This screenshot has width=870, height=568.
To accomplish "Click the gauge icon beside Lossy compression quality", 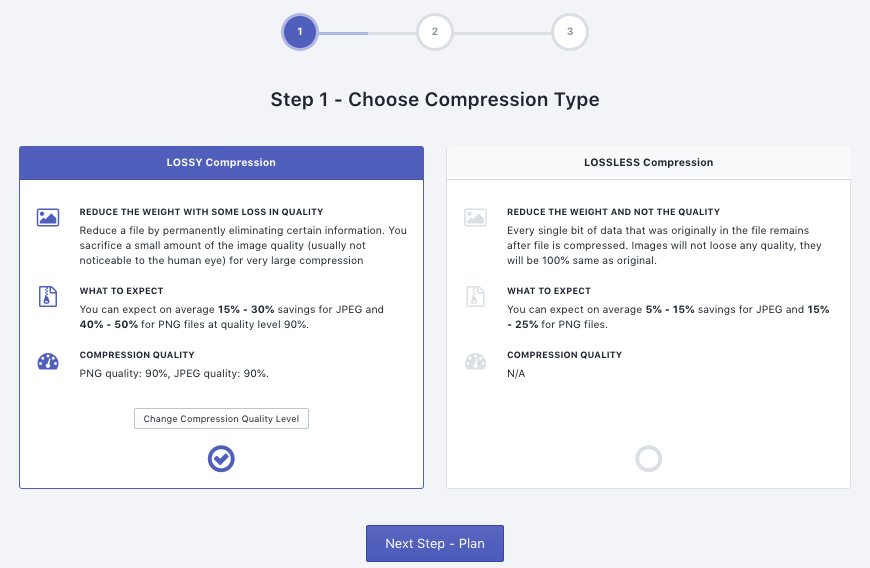I will (48, 362).
